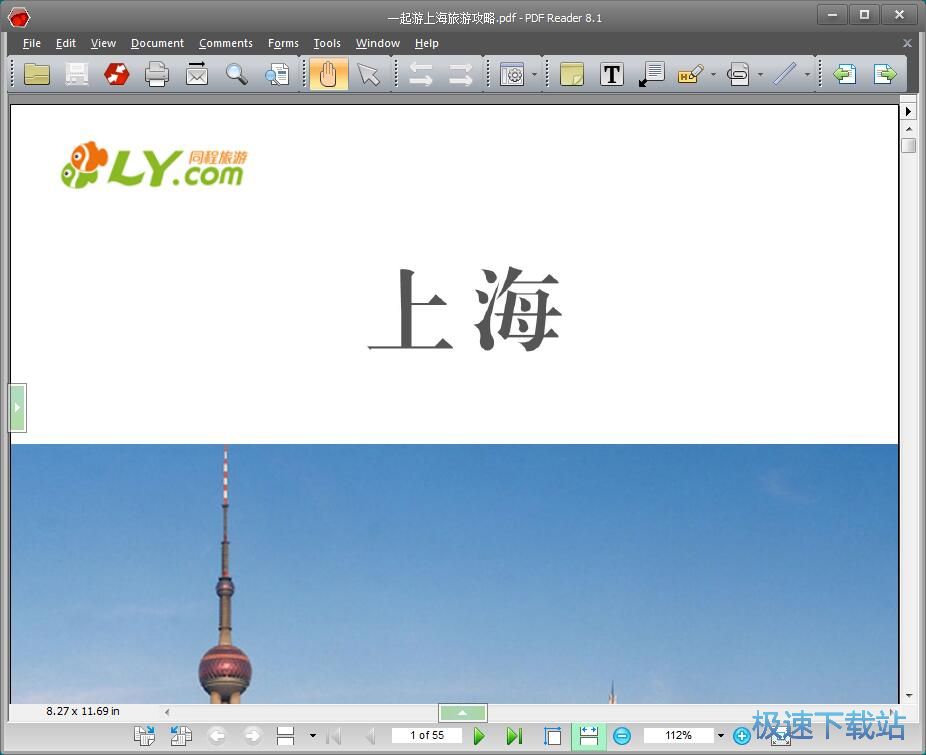926x755 pixels.
Task: Activate the text Highlight tool
Action: point(688,74)
